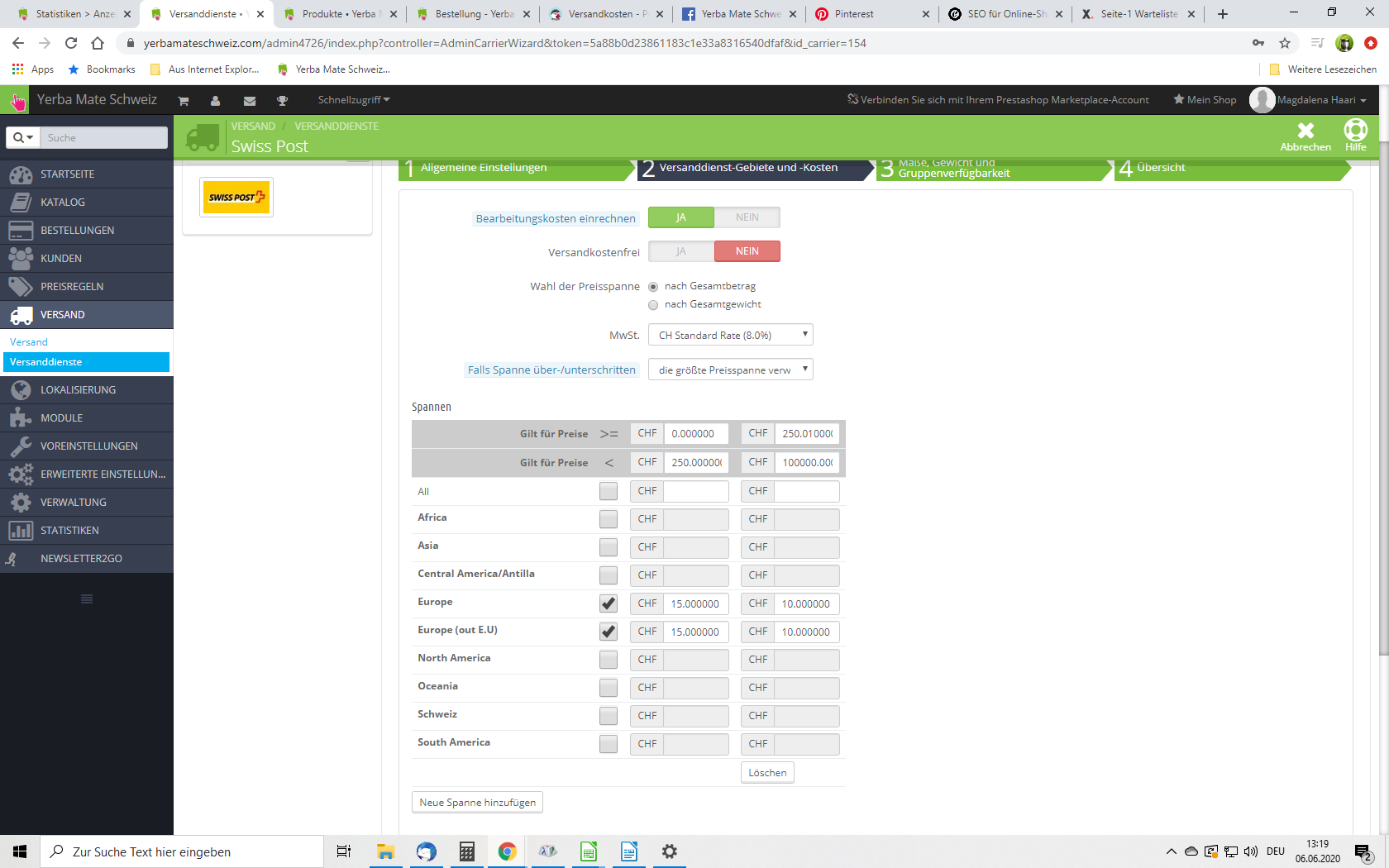Bookmark this page with the star icon
This screenshot has height=868, width=1389.
(x=1285, y=43)
